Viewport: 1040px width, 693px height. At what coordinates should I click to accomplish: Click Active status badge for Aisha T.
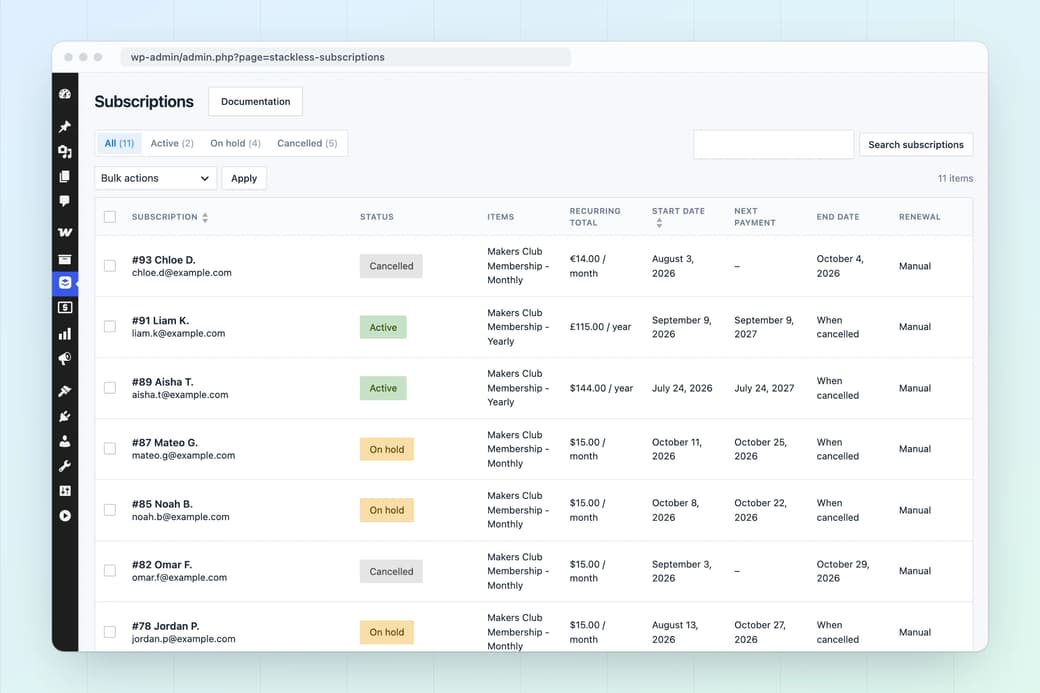tap(383, 388)
